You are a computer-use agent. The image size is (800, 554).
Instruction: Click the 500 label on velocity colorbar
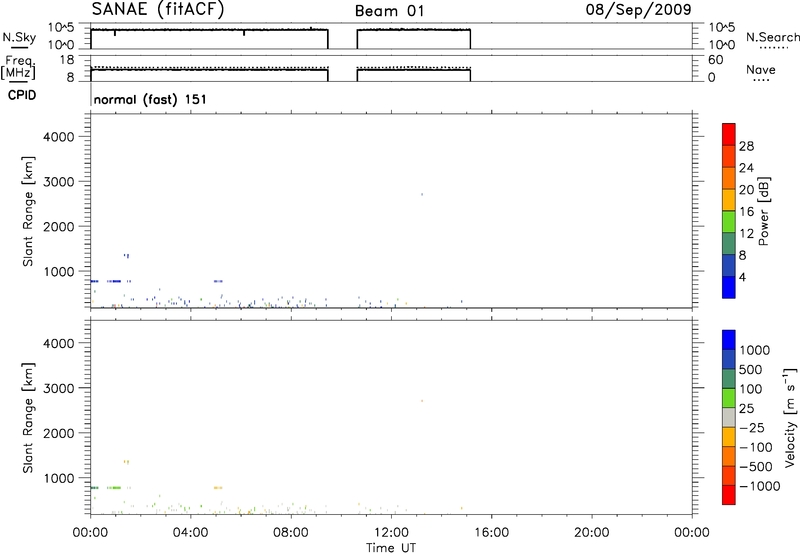point(751,369)
